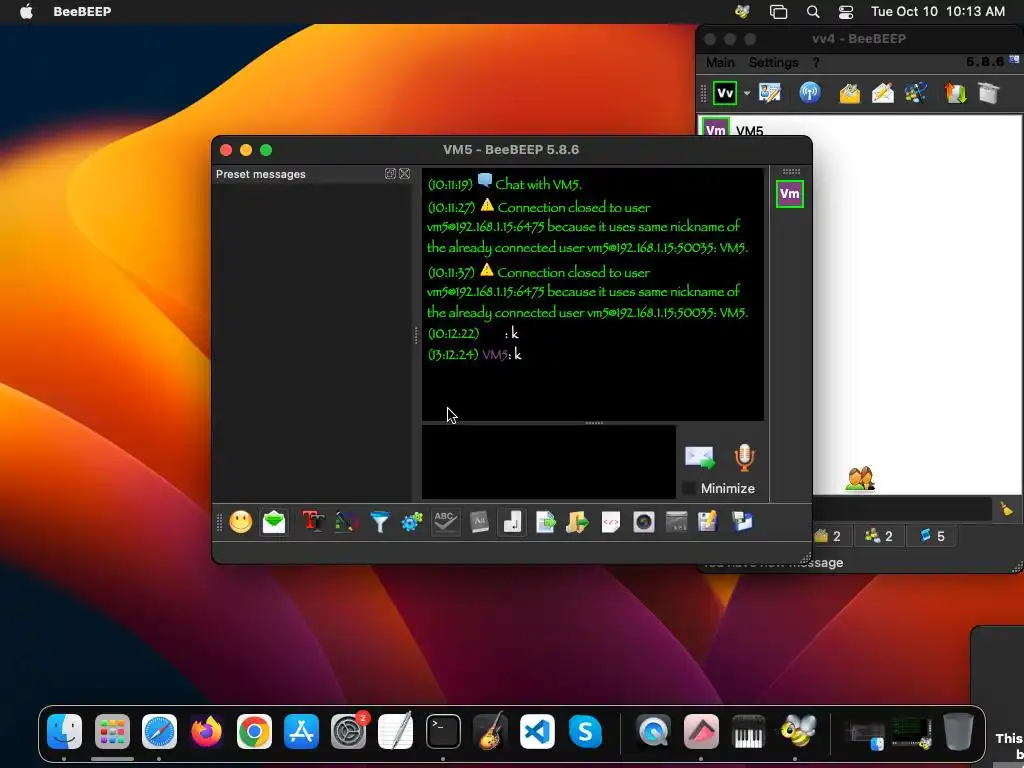The image size is (1024, 768).
Task: Open the emoticons smiley picker
Action: (x=240, y=522)
